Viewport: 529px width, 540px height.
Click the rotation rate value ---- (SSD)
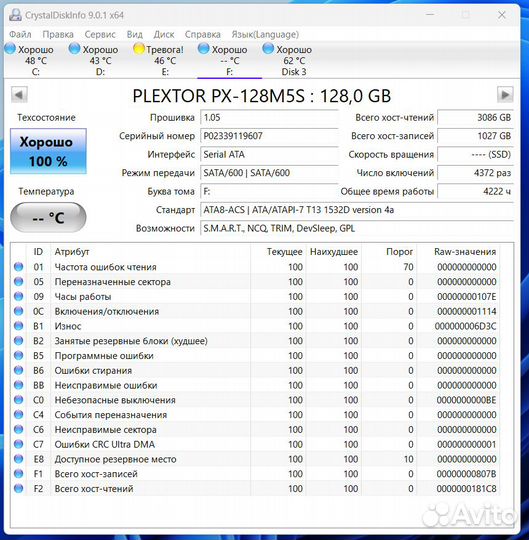coord(475,154)
